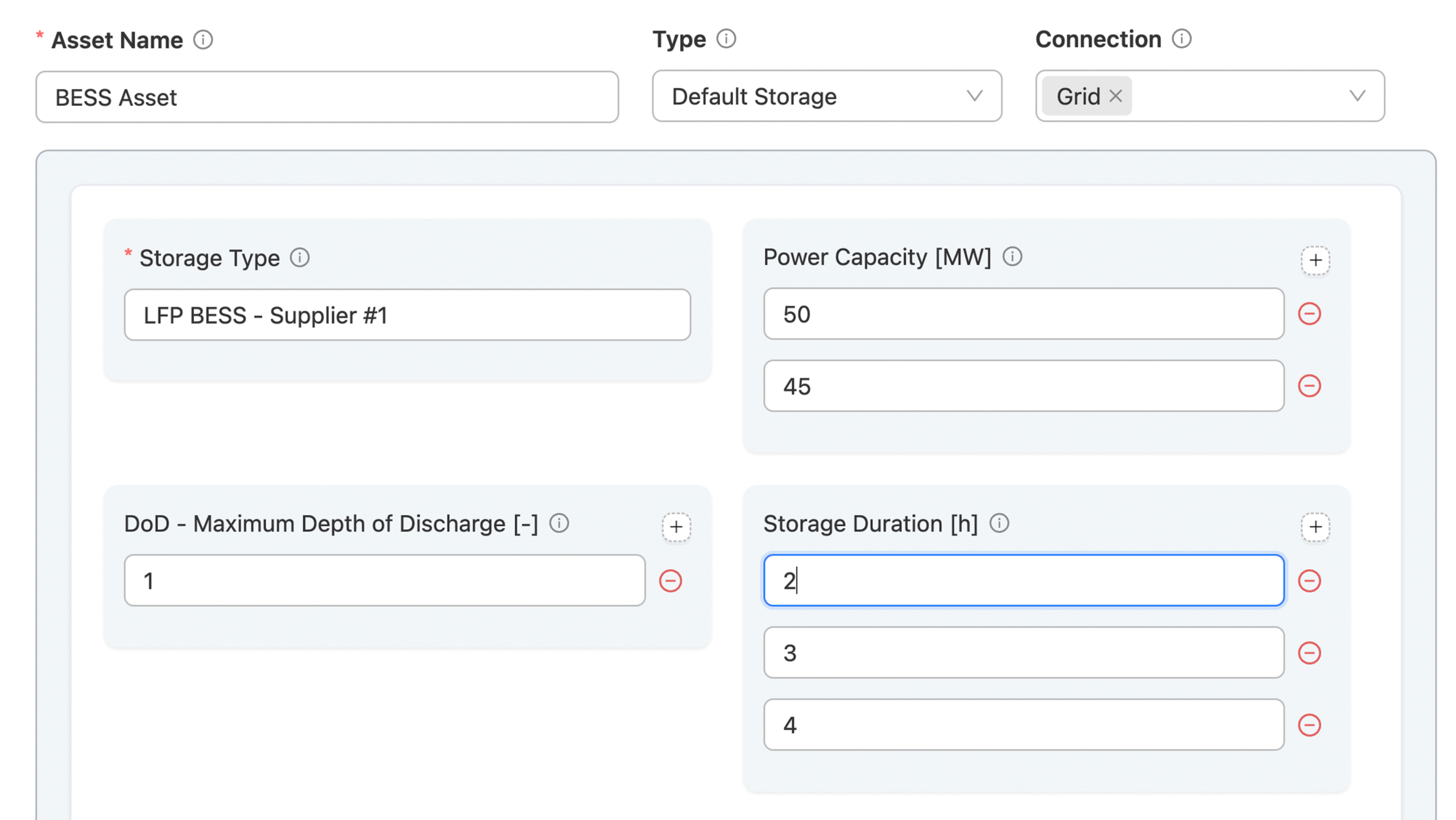Click the BESS Asset name field

327,97
